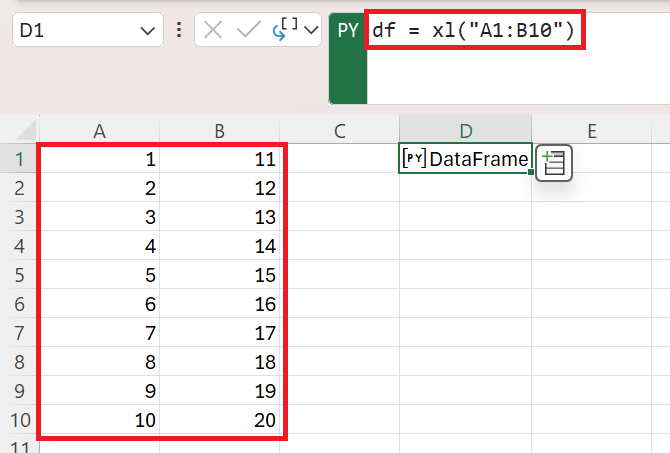Click the Select All corner of the grid

tap(19, 130)
